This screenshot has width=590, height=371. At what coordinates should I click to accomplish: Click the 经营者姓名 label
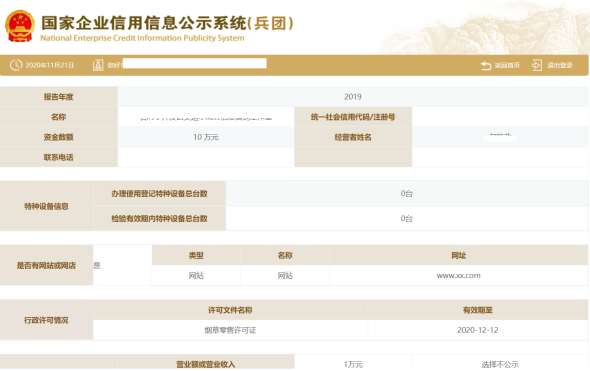pyautogui.click(x=353, y=137)
